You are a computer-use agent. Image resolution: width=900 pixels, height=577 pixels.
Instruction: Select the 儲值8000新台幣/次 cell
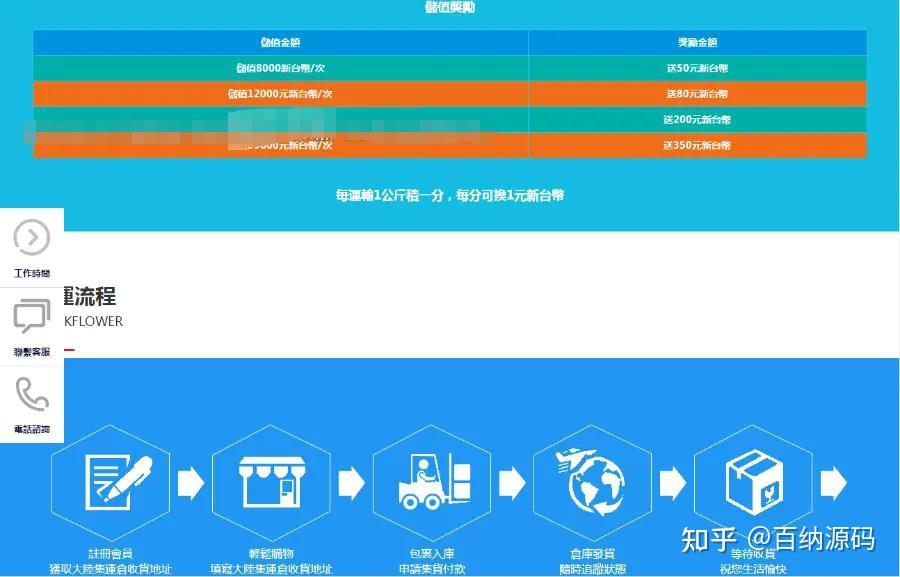[x=281, y=68]
